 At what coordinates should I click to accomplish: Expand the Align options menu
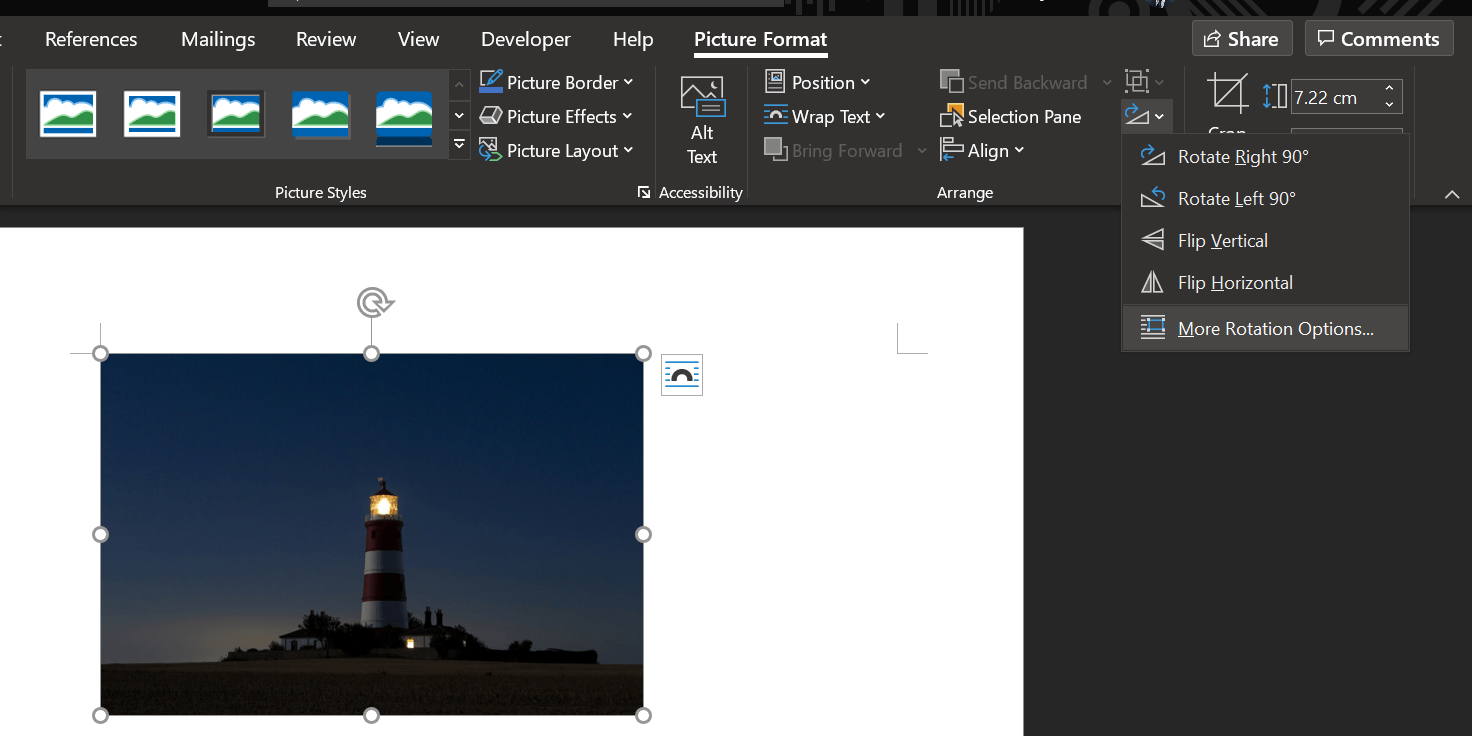[984, 150]
